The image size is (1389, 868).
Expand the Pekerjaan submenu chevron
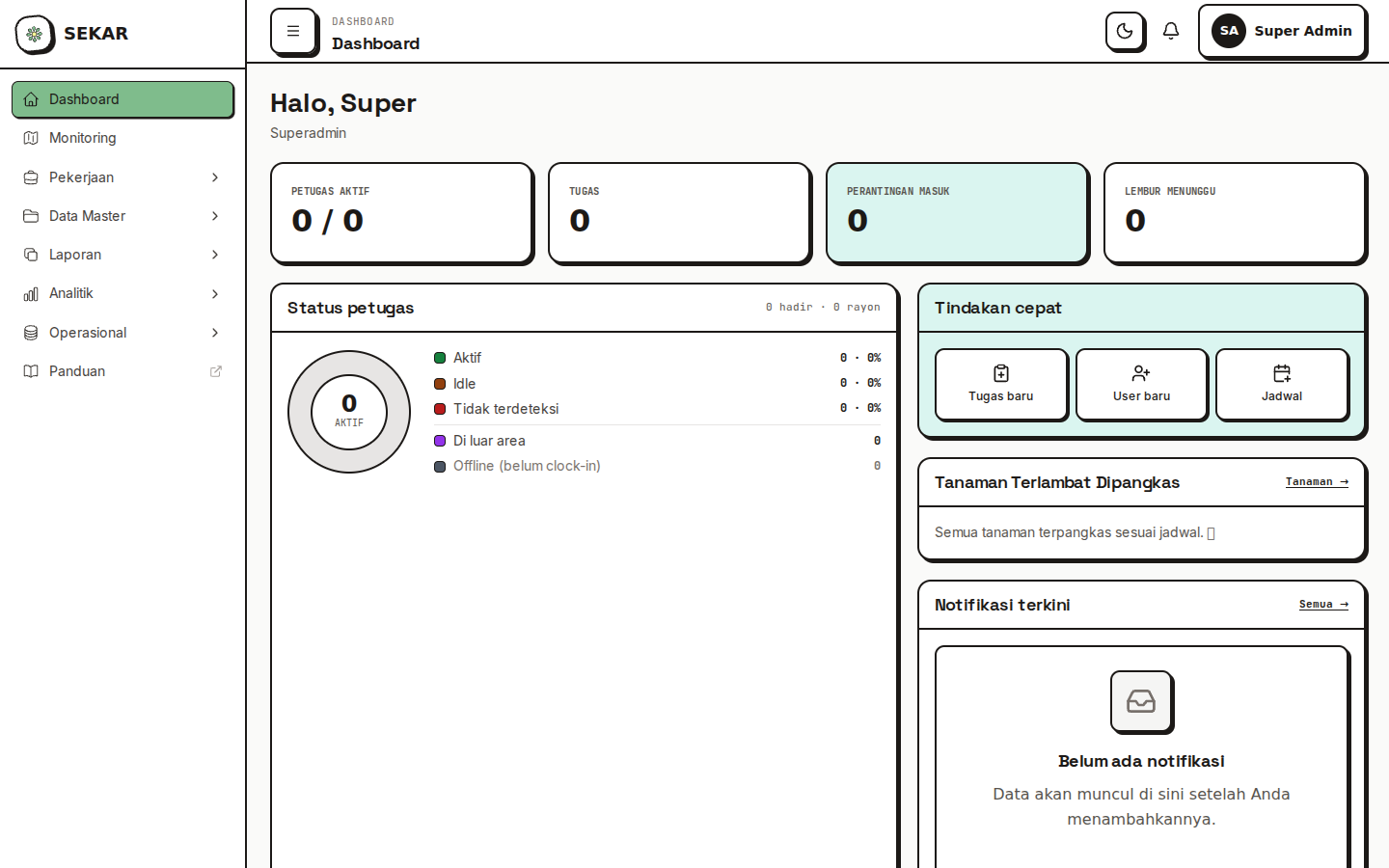click(x=215, y=177)
